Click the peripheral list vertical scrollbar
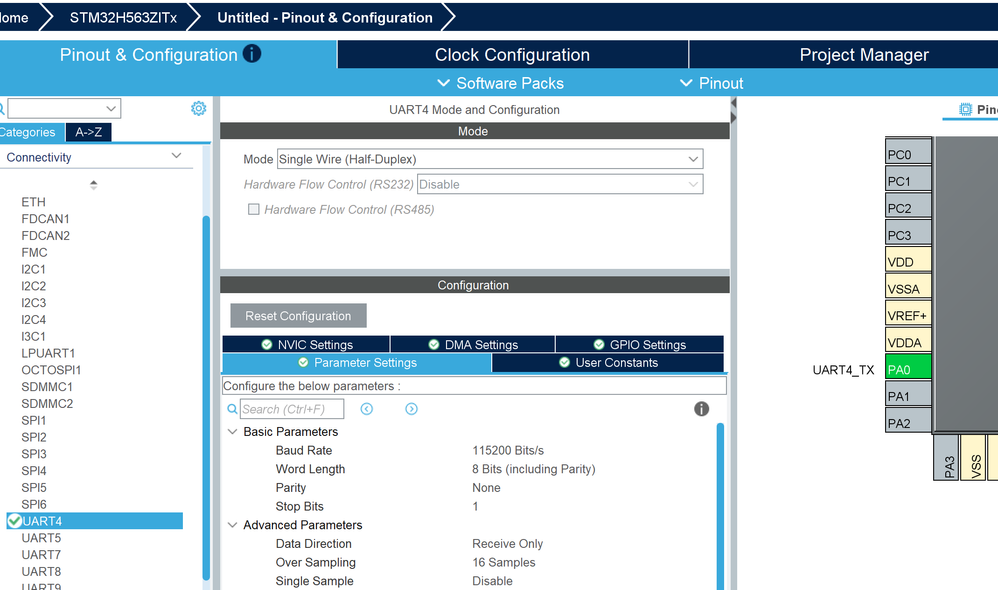Viewport: 998px width, 590px height. [x=206, y=398]
